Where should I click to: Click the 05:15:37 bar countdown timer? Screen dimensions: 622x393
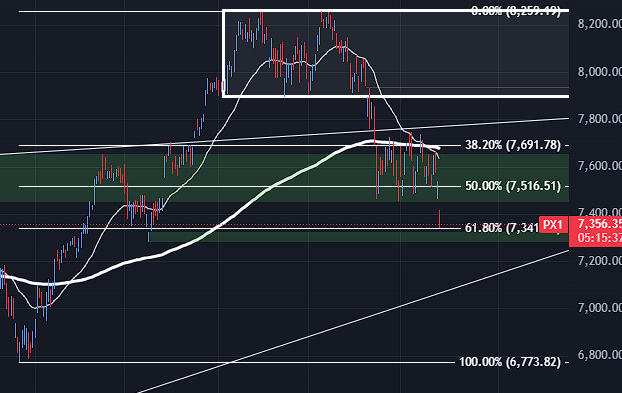pos(599,238)
